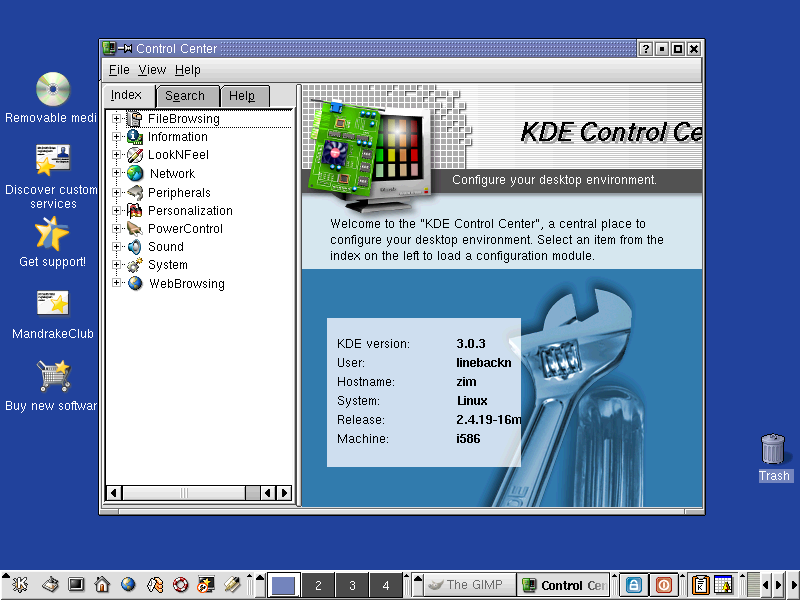Click the PowerControl tree label
The height and width of the screenshot is (600, 800).
point(185,229)
